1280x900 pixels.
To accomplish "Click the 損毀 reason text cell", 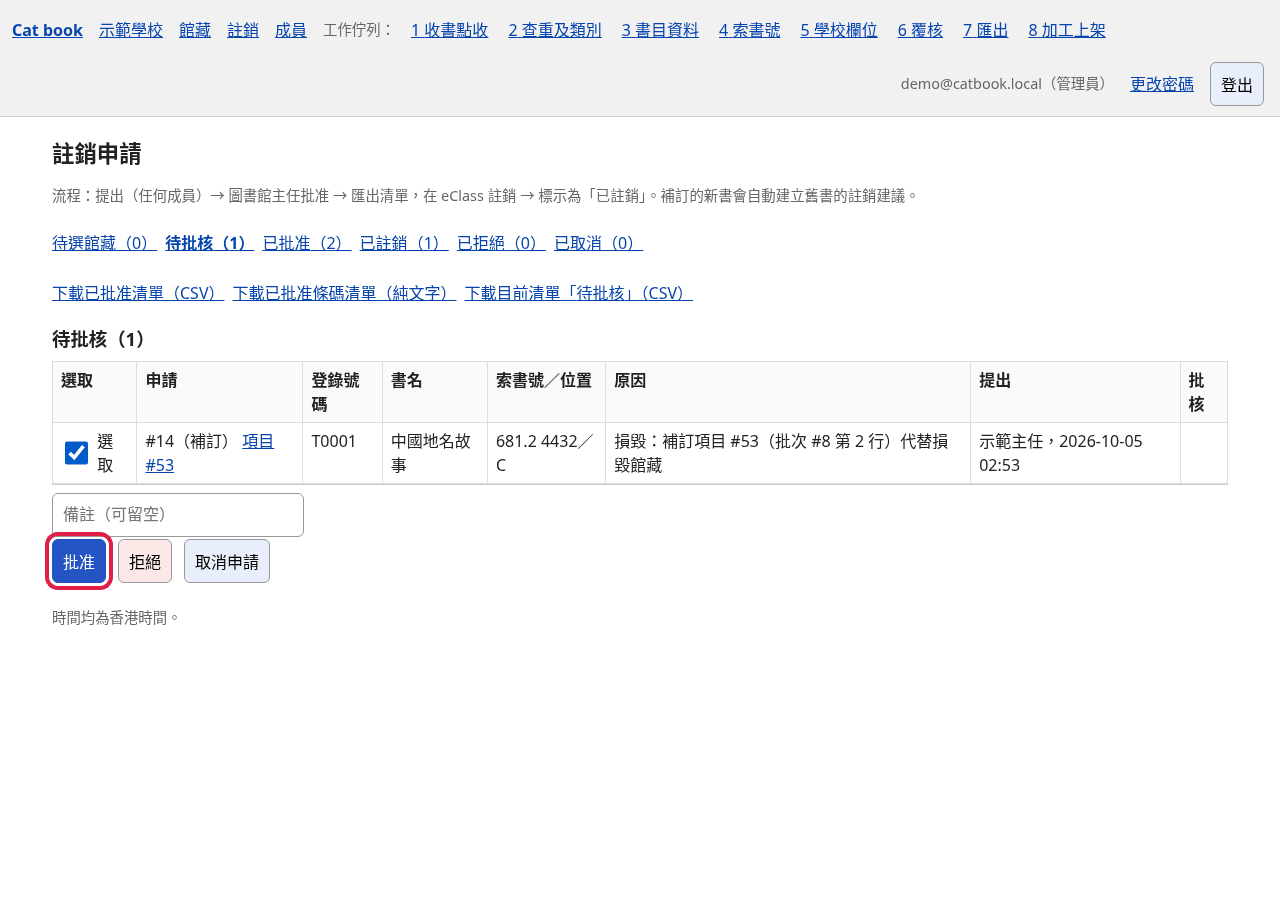I will [788, 453].
